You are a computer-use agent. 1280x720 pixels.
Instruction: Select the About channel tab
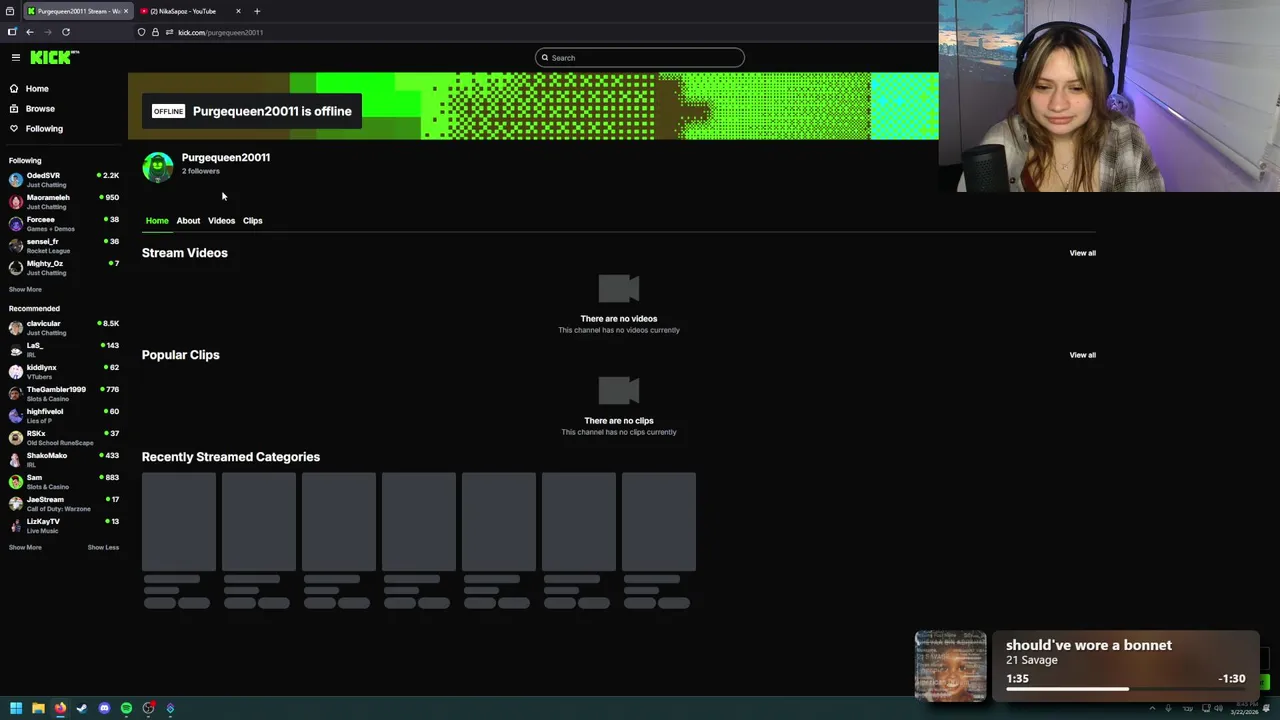(x=188, y=221)
